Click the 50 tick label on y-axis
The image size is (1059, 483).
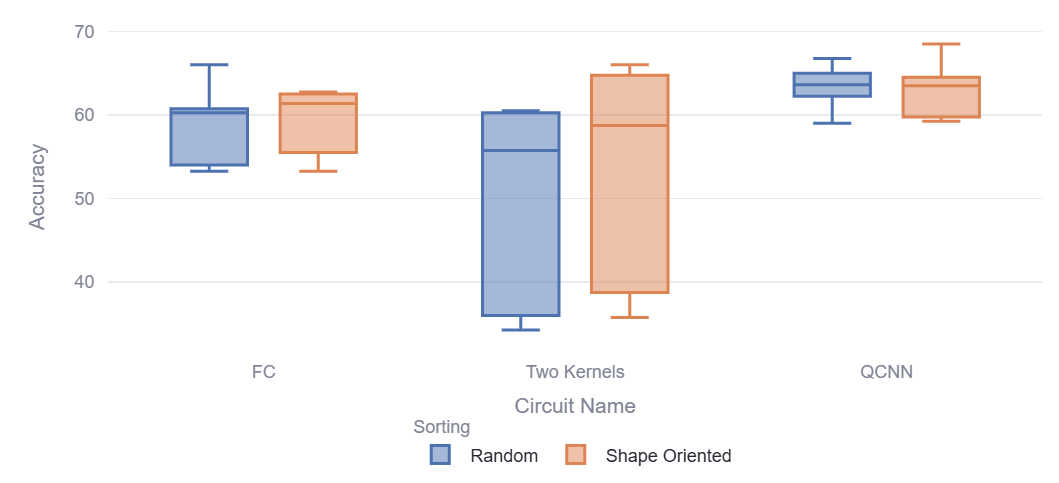[x=83, y=198]
